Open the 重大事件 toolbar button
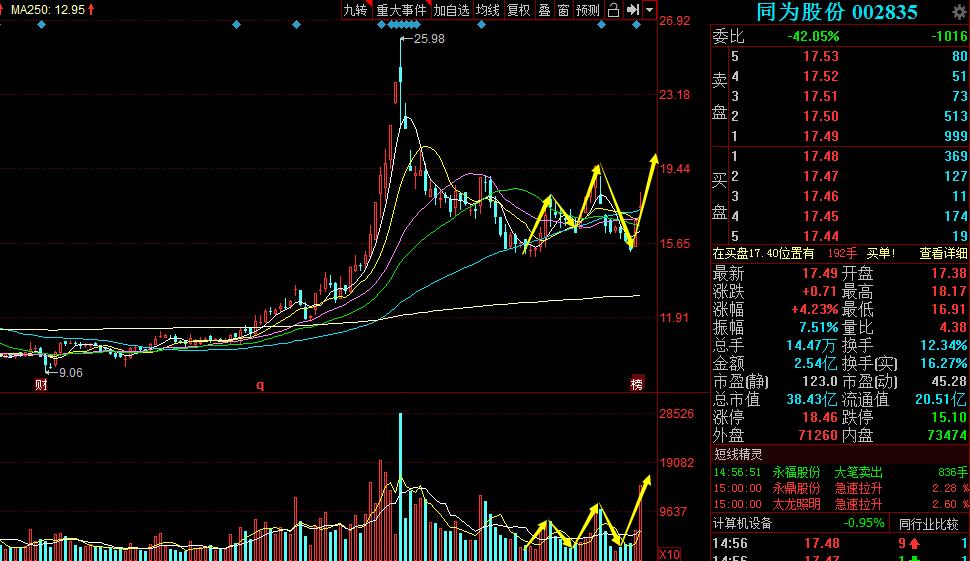Image resolution: width=970 pixels, height=561 pixels. tap(401, 10)
